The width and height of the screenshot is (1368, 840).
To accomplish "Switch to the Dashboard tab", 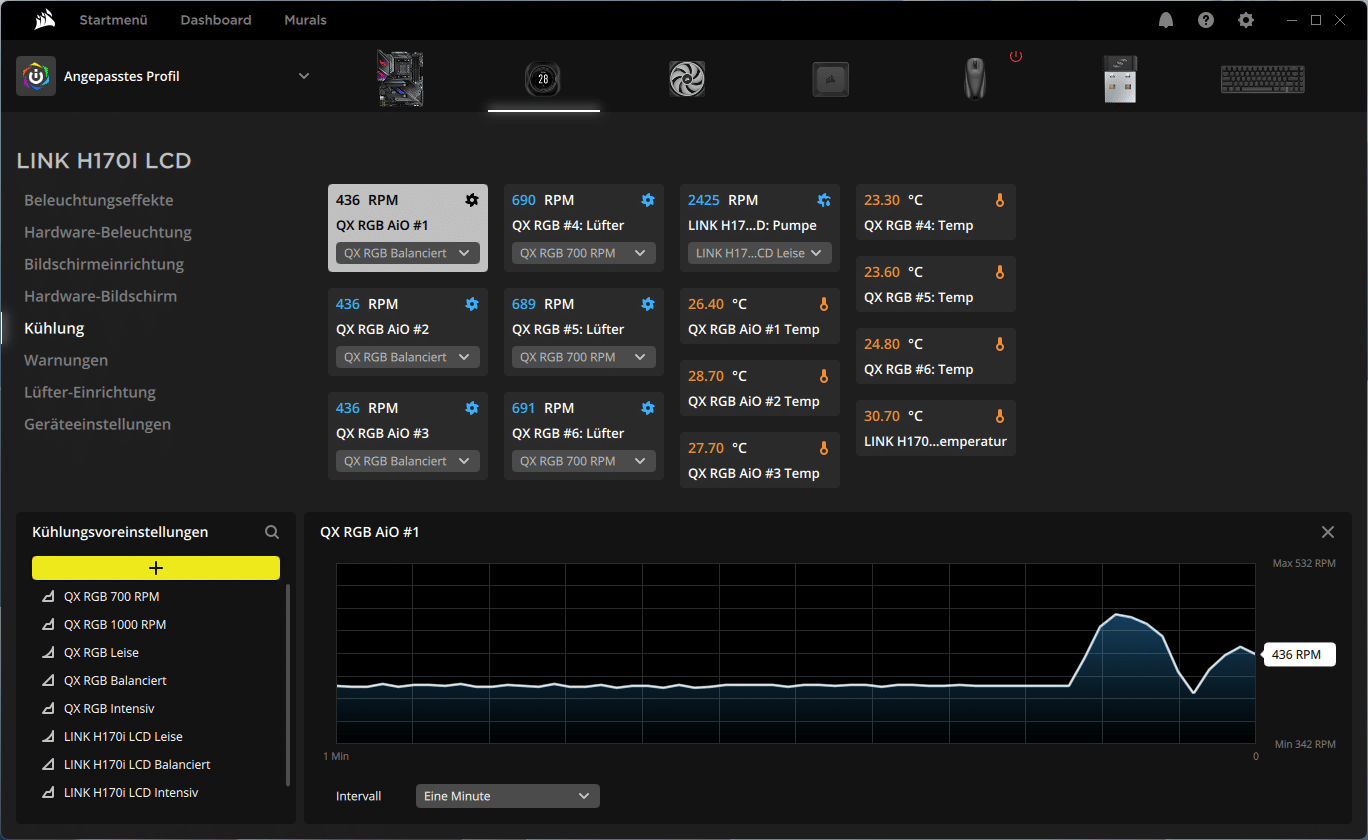I will [x=216, y=20].
